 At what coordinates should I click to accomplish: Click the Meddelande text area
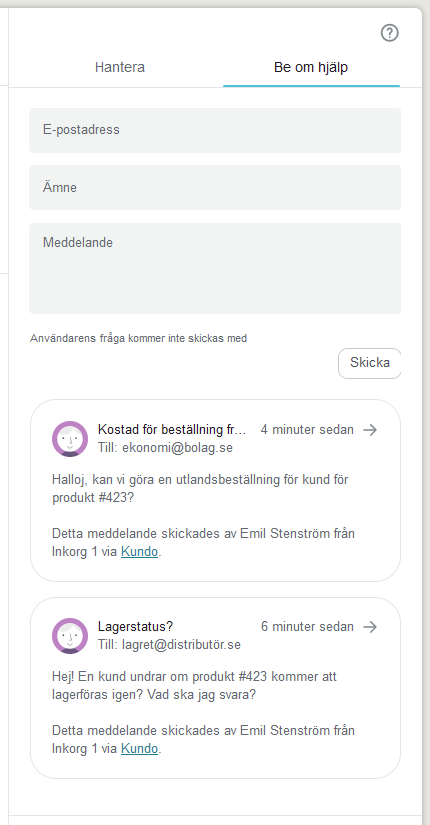(215, 268)
